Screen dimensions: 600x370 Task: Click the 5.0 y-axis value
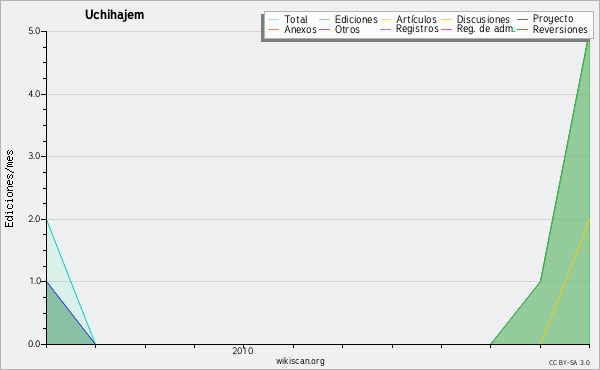pyautogui.click(x=34, y=31)
